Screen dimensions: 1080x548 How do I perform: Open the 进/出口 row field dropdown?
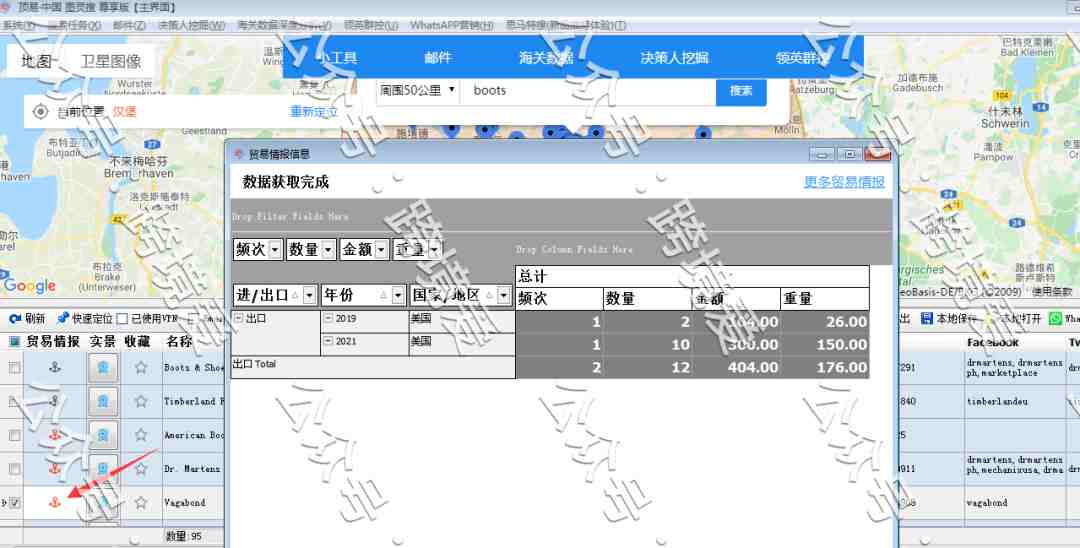[309, 295]
